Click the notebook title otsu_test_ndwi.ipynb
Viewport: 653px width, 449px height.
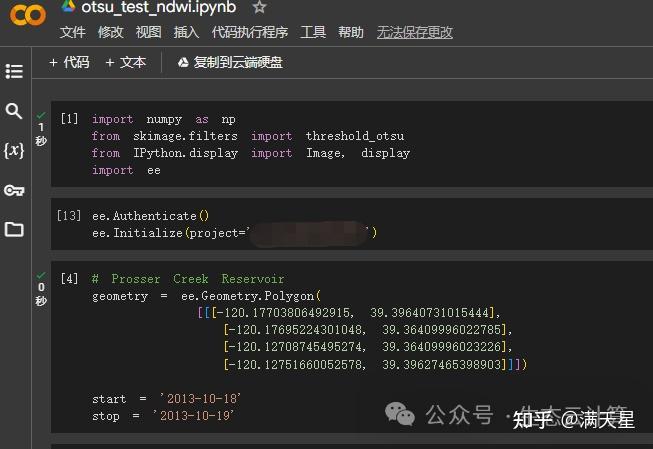pyautogui.click(x=159, y=7)
